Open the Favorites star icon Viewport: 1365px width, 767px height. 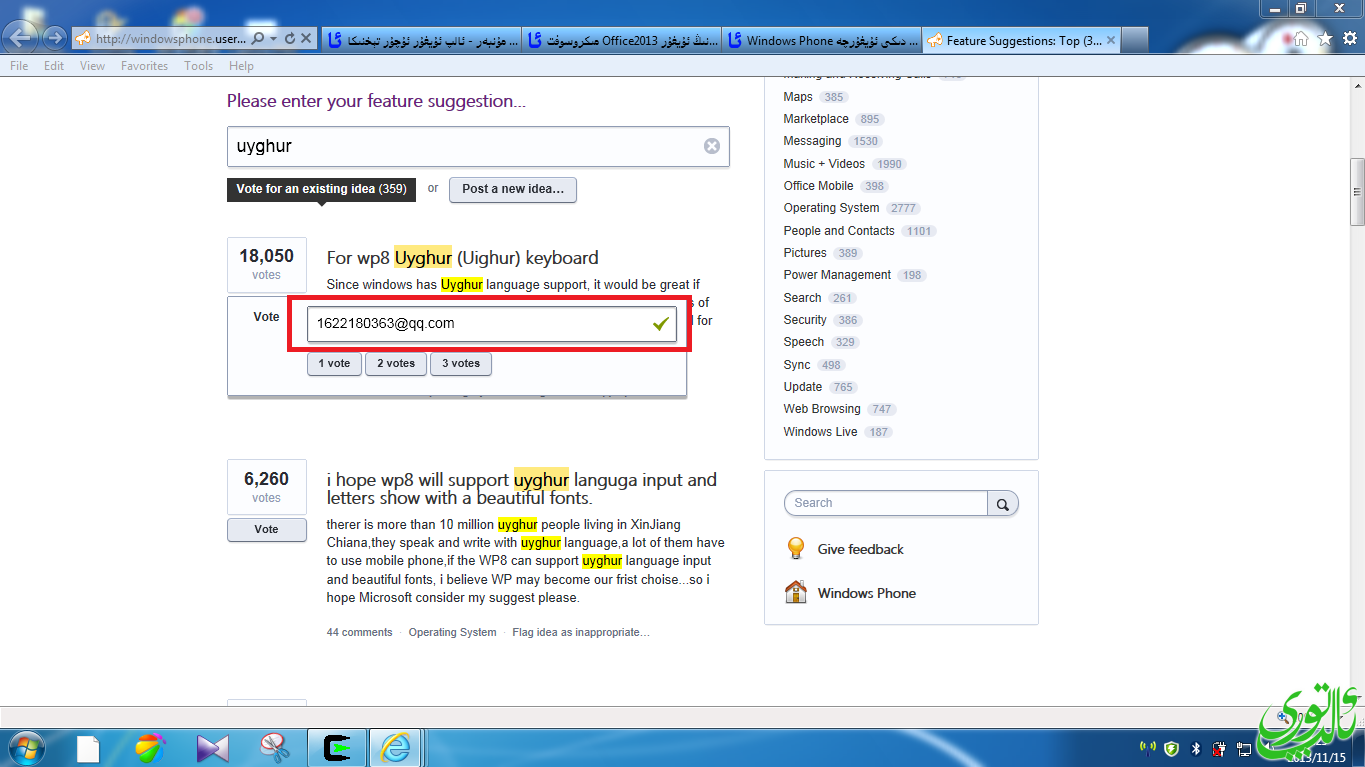(1325, 39)
